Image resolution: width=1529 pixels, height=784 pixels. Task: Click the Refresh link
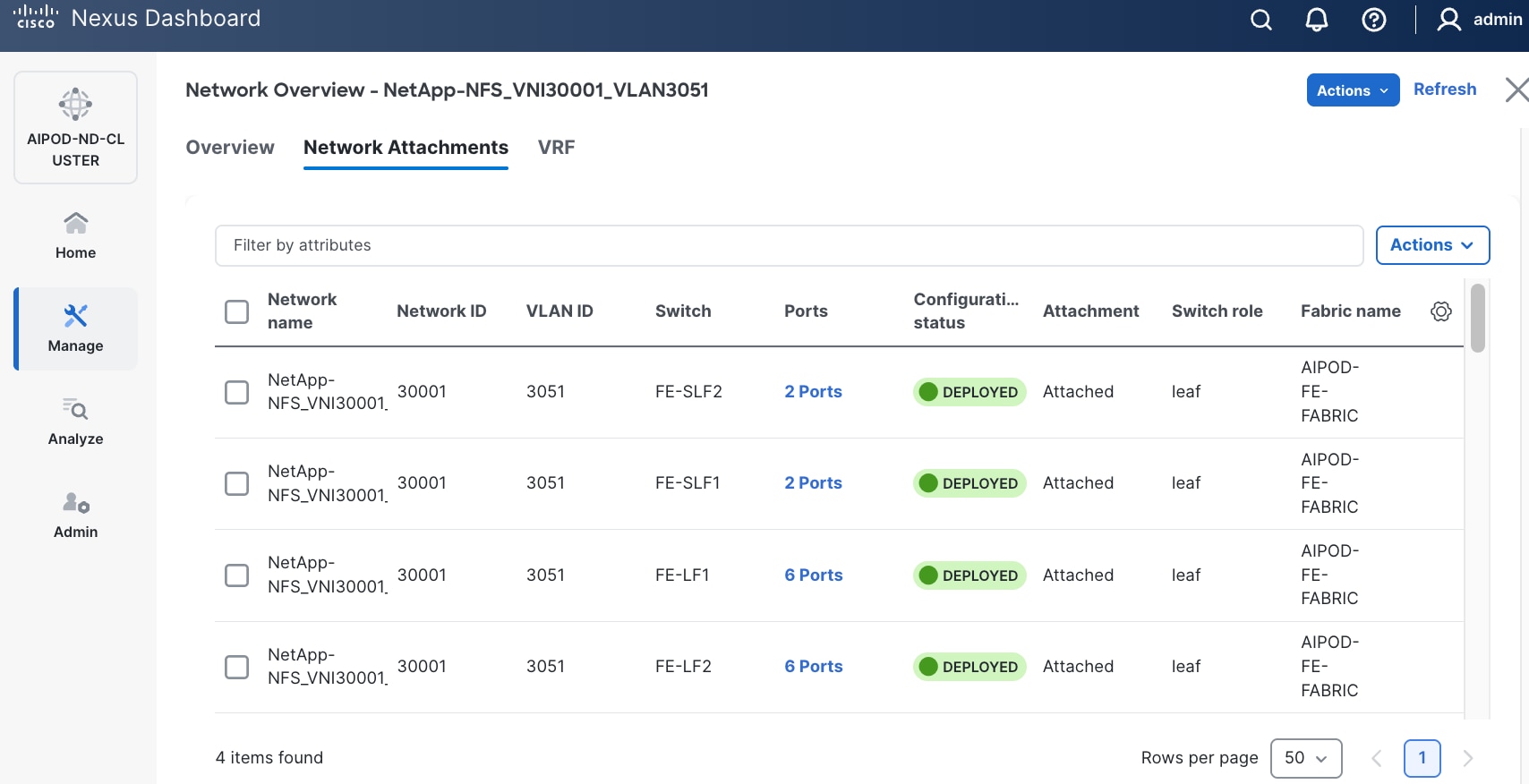click(x=1444, y=89)
